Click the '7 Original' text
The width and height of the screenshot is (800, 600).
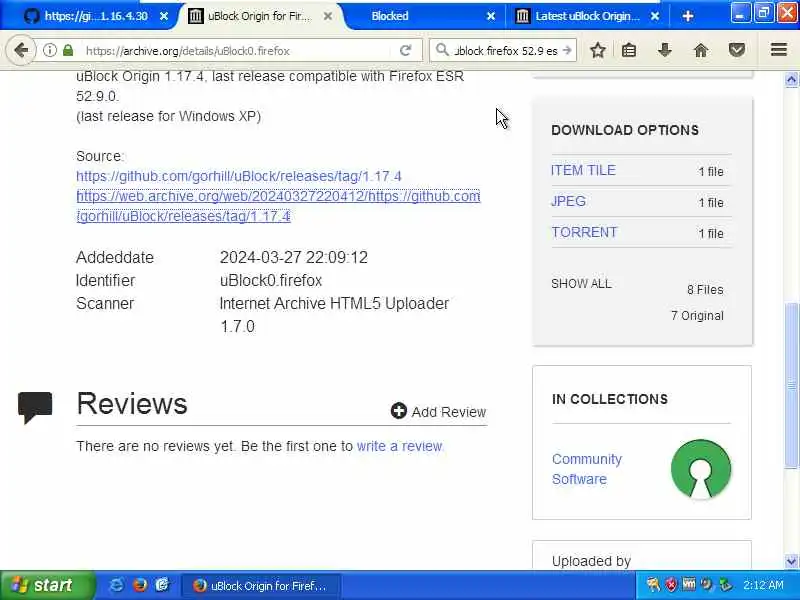697,316
